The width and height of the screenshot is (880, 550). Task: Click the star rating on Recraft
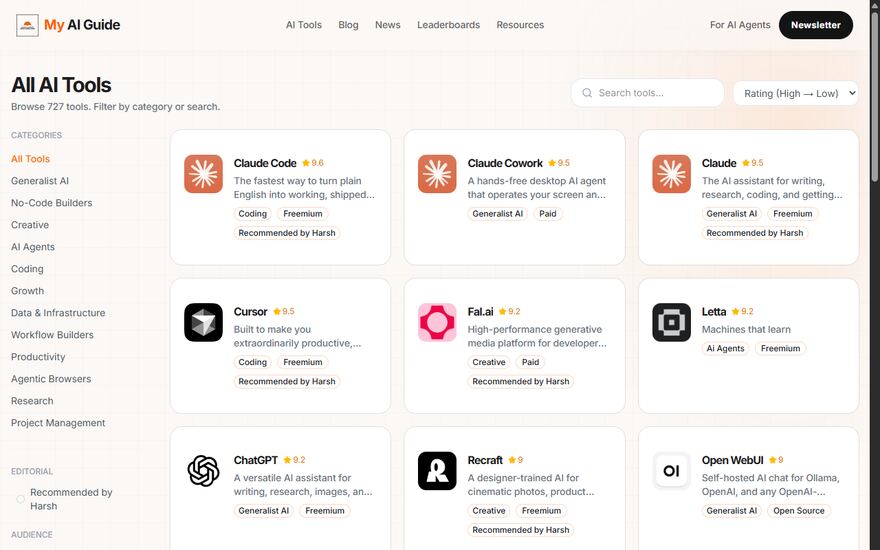coord(516,460)
